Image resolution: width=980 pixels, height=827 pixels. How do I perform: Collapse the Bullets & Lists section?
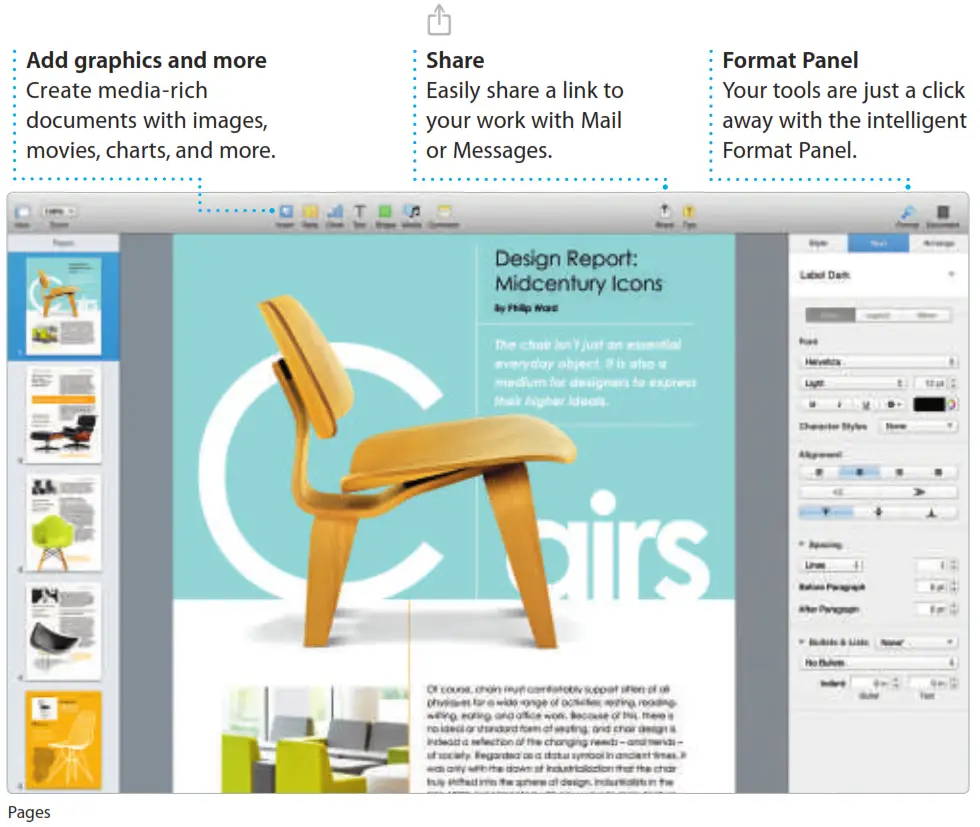[x=802, y=642]
